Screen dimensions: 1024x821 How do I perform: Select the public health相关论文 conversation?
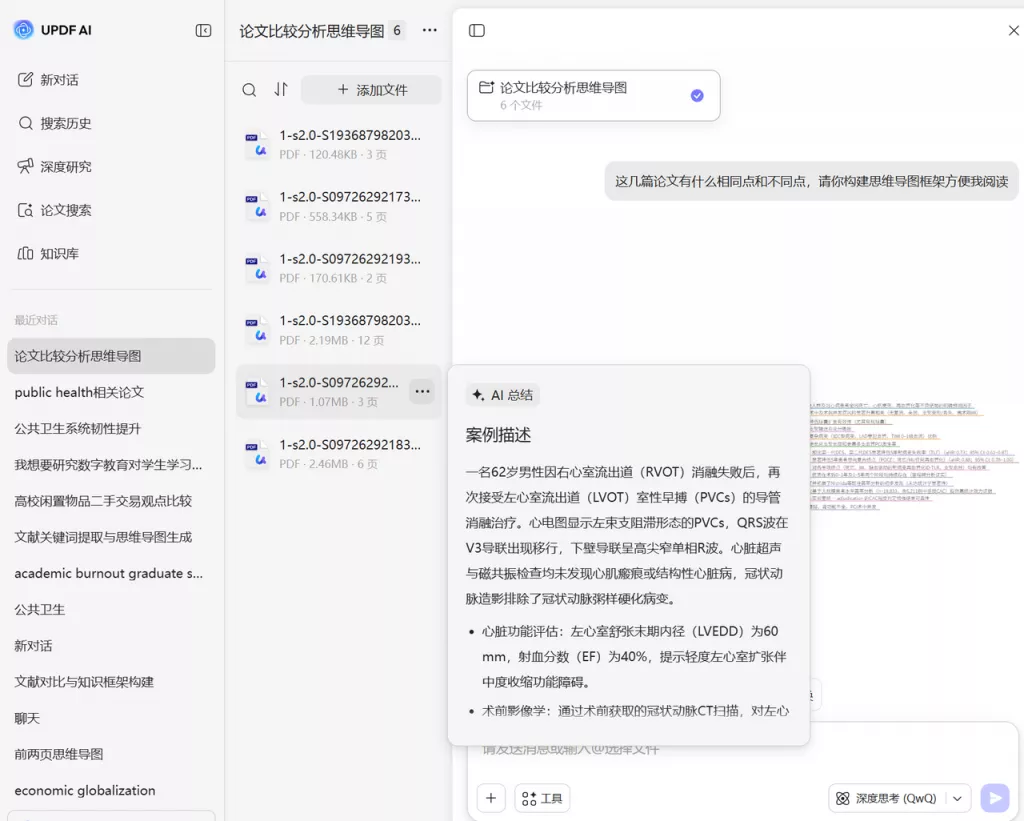[x=110, y=392]
